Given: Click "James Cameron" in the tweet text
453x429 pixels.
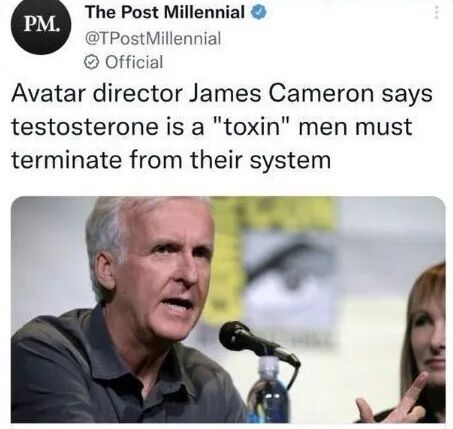Looking at the screenshot, I should [x=282, y=94].
